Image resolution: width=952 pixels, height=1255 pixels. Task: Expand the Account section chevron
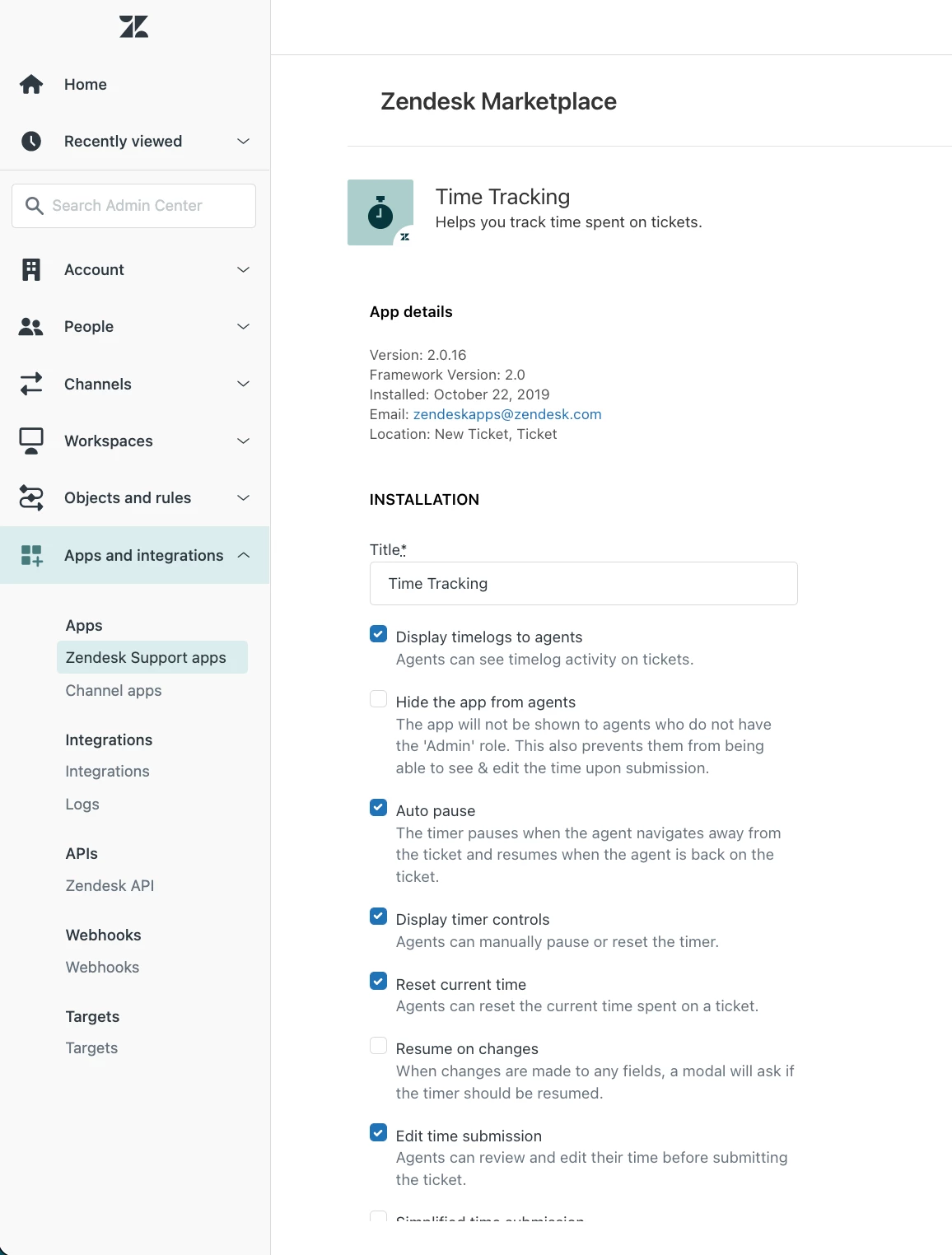tap(243, 269)
